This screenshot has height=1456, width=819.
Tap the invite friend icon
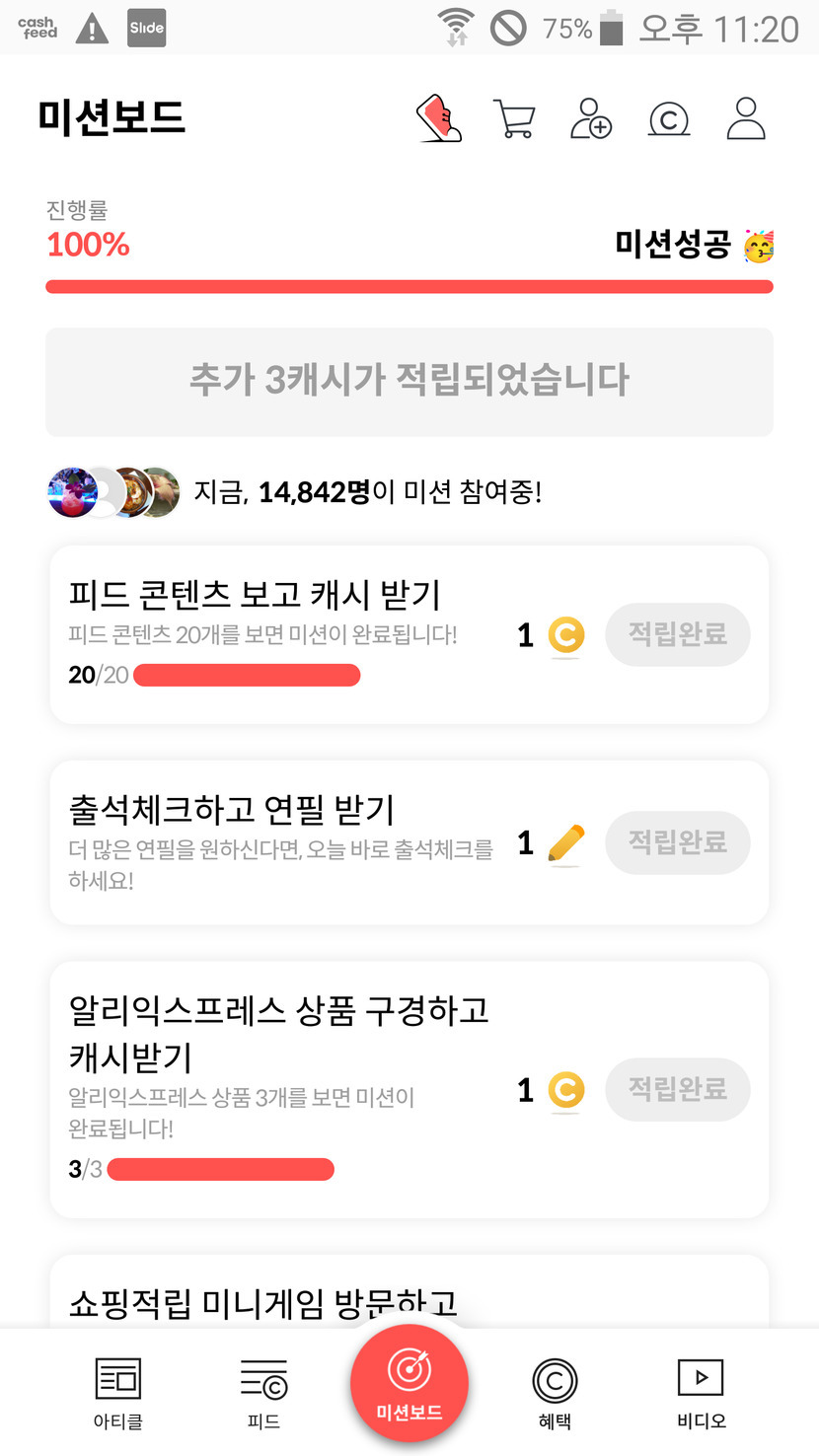click(591, 119)
